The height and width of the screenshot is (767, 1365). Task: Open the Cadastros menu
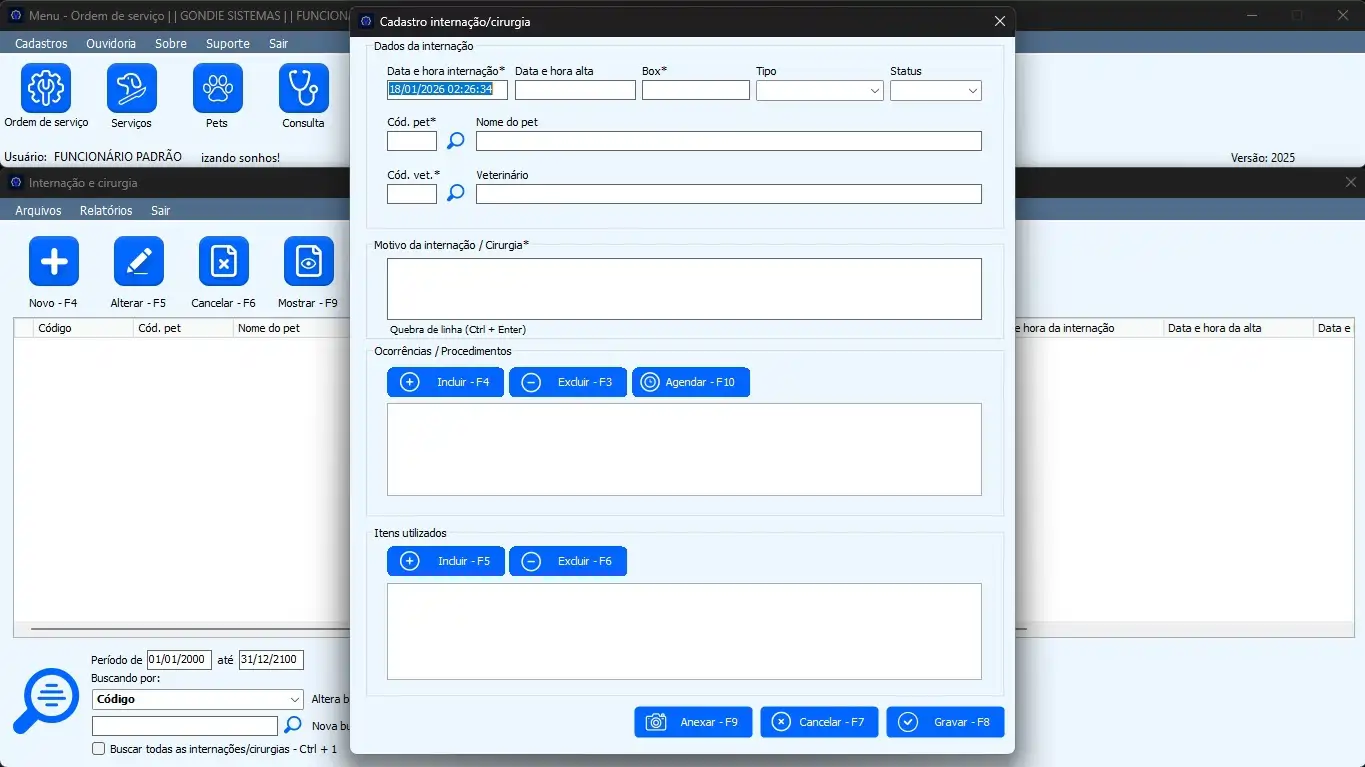[41, 44]
